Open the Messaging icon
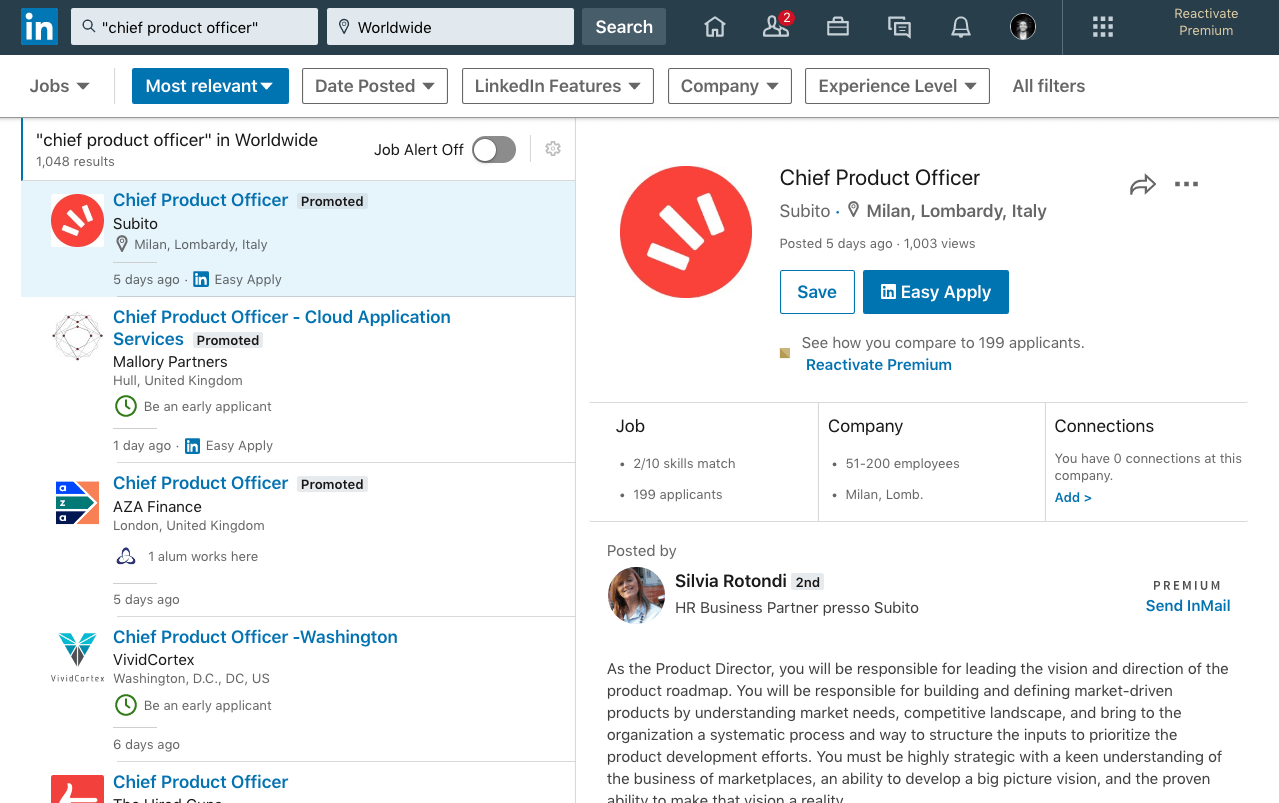The width and height of the screenshot is (1279, 803). (899, 27)
